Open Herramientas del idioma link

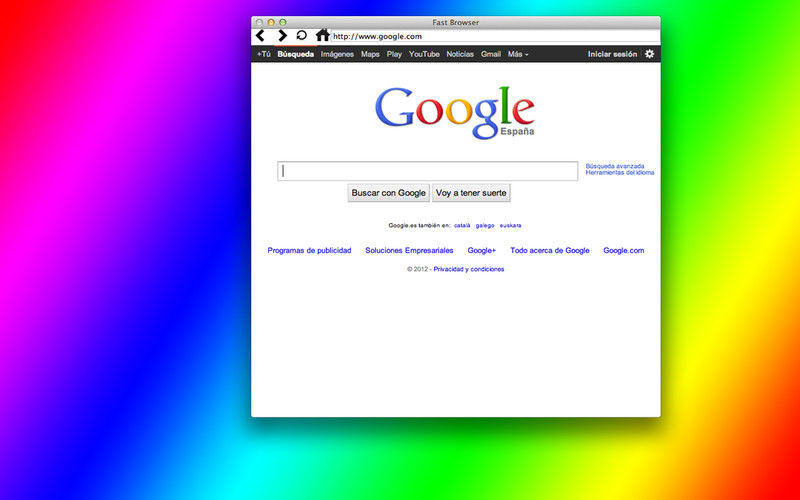click(619, 172)
